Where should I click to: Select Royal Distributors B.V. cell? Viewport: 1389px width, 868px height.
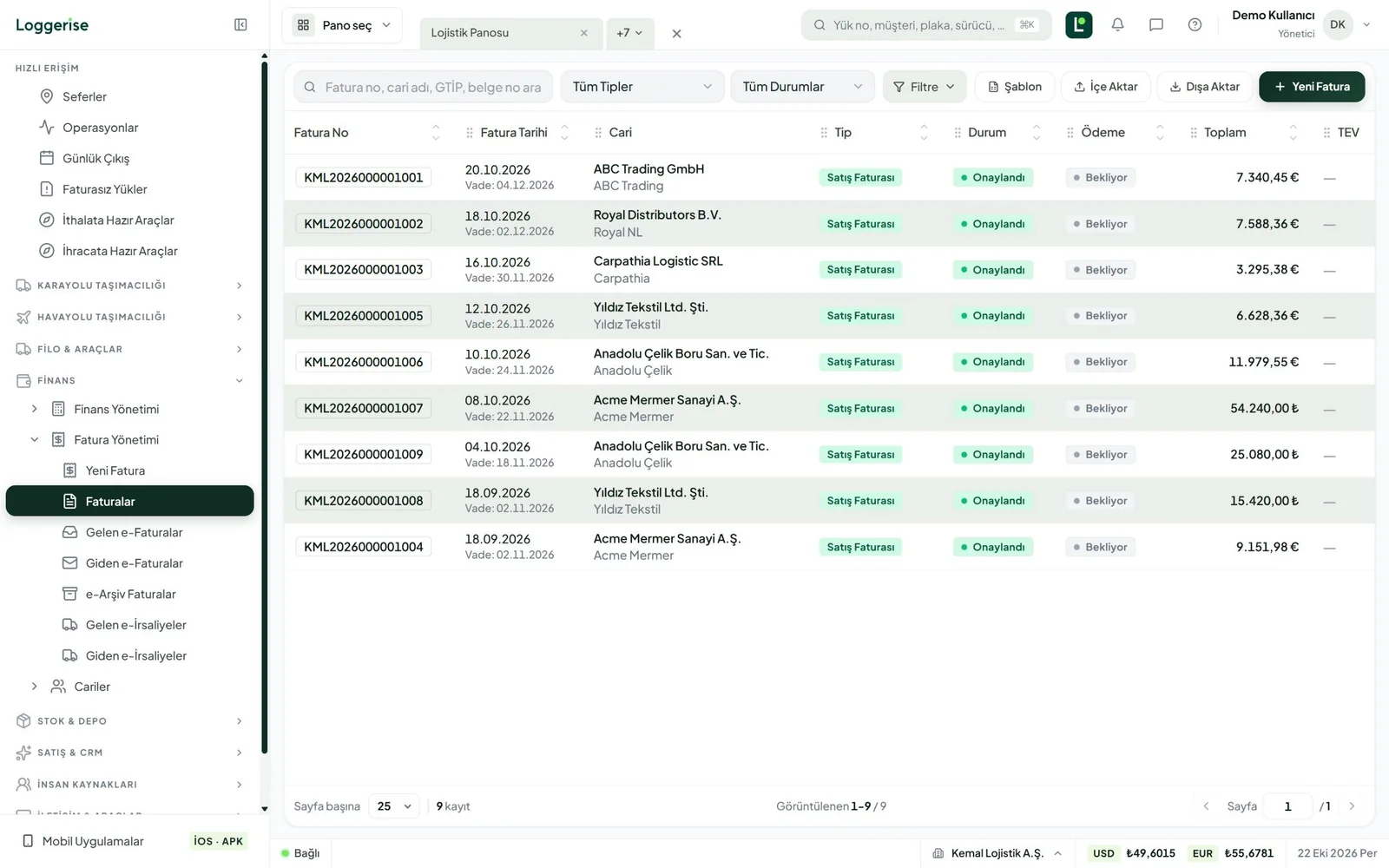[x=657, y=215]
